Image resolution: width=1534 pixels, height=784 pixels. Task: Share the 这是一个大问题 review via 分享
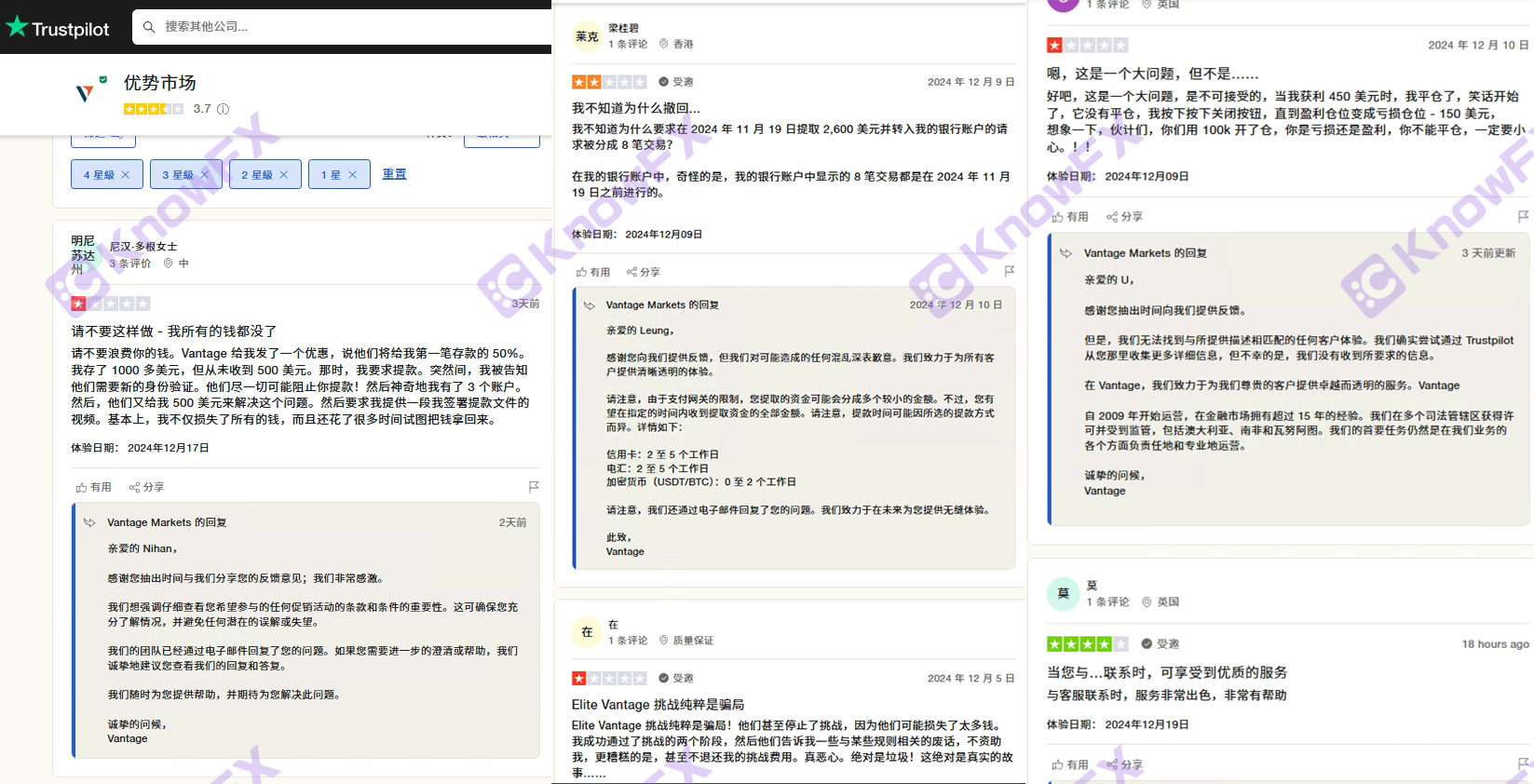click(x=1124, y=216)
